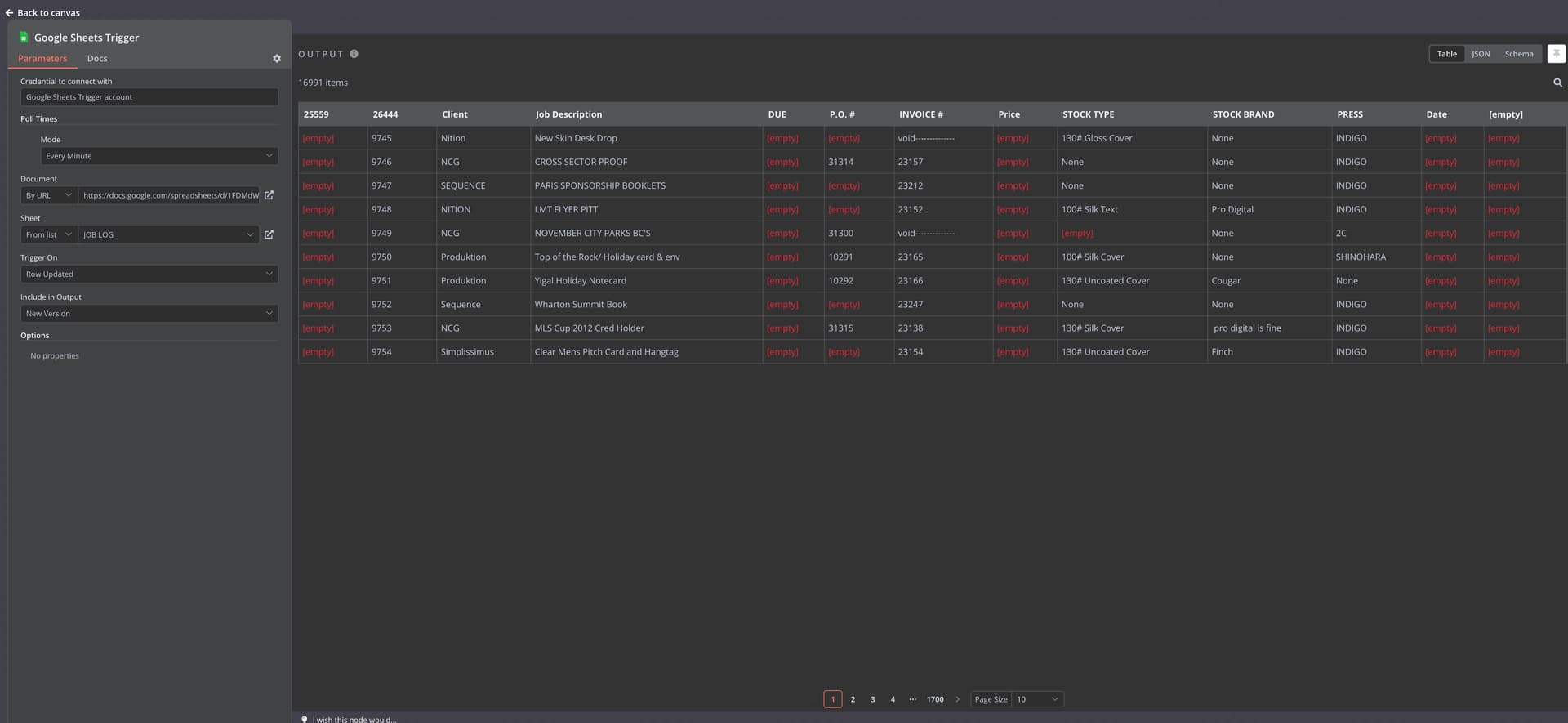Open the Trigger On dropdown
1568x723 pixels.
(x=149, y=274)
